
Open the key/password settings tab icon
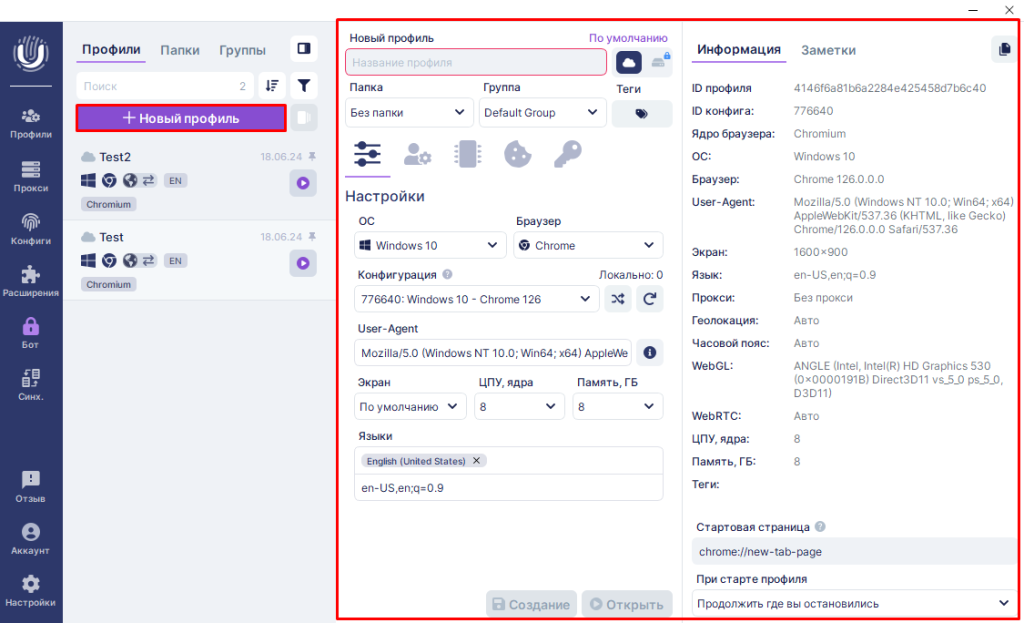coord(567,153)
